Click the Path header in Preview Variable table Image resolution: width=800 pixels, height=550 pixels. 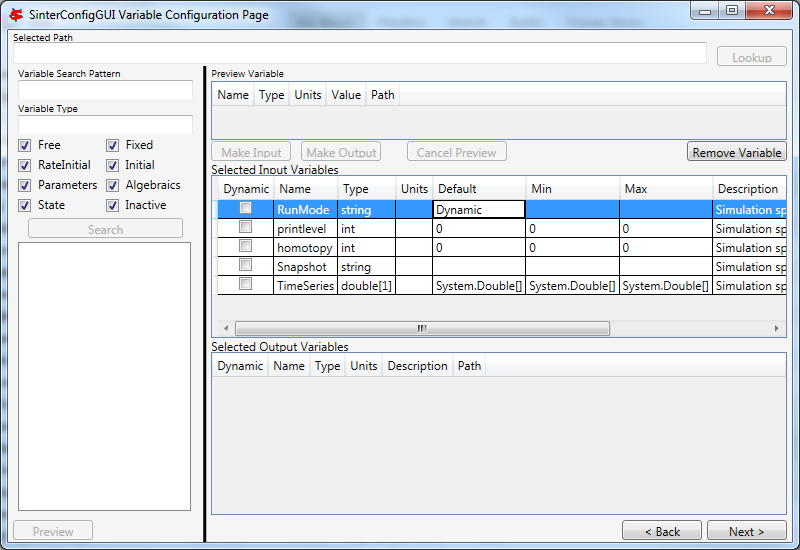point(383,95)
